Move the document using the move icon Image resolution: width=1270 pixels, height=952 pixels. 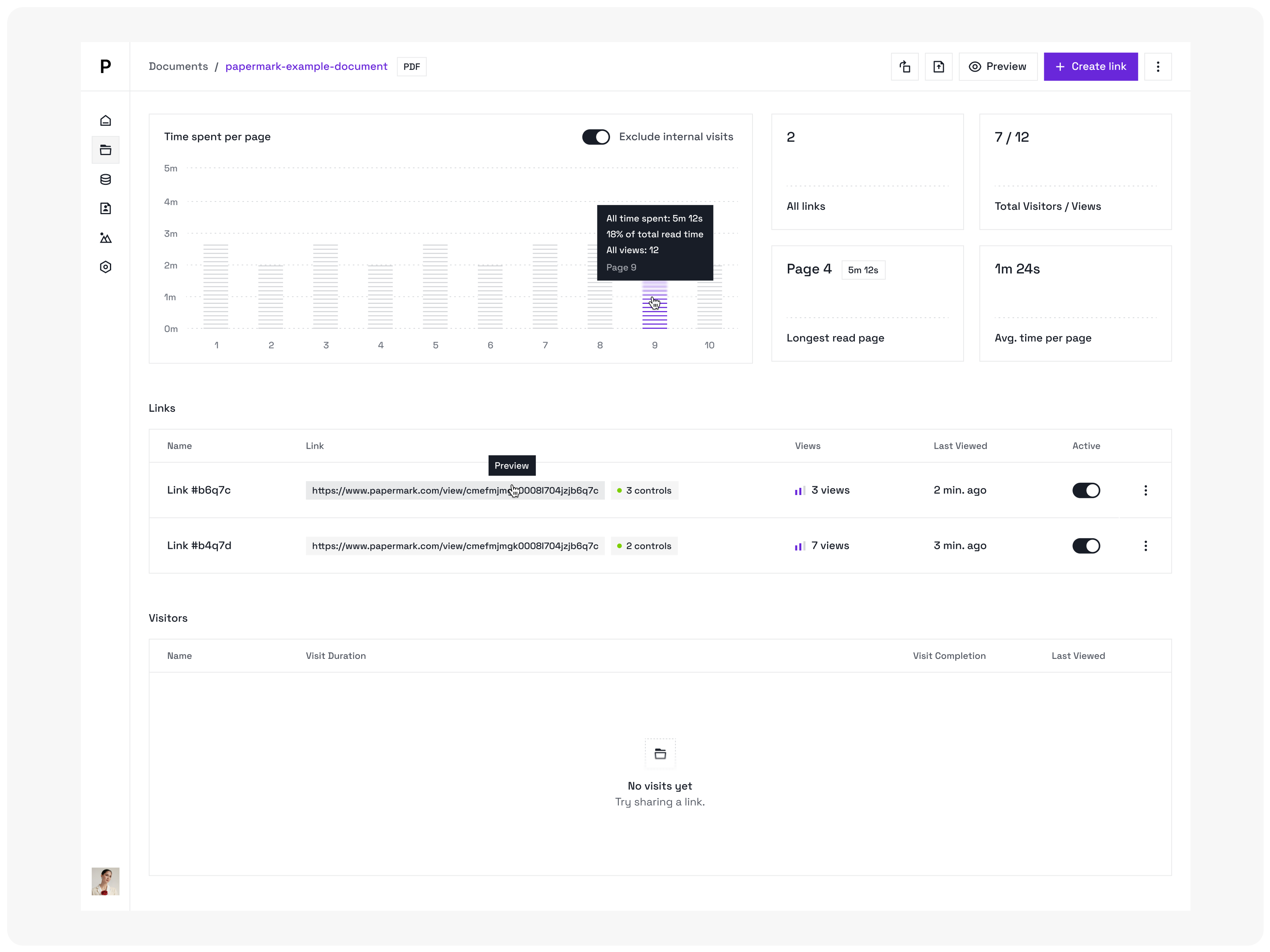click(905, 67)
